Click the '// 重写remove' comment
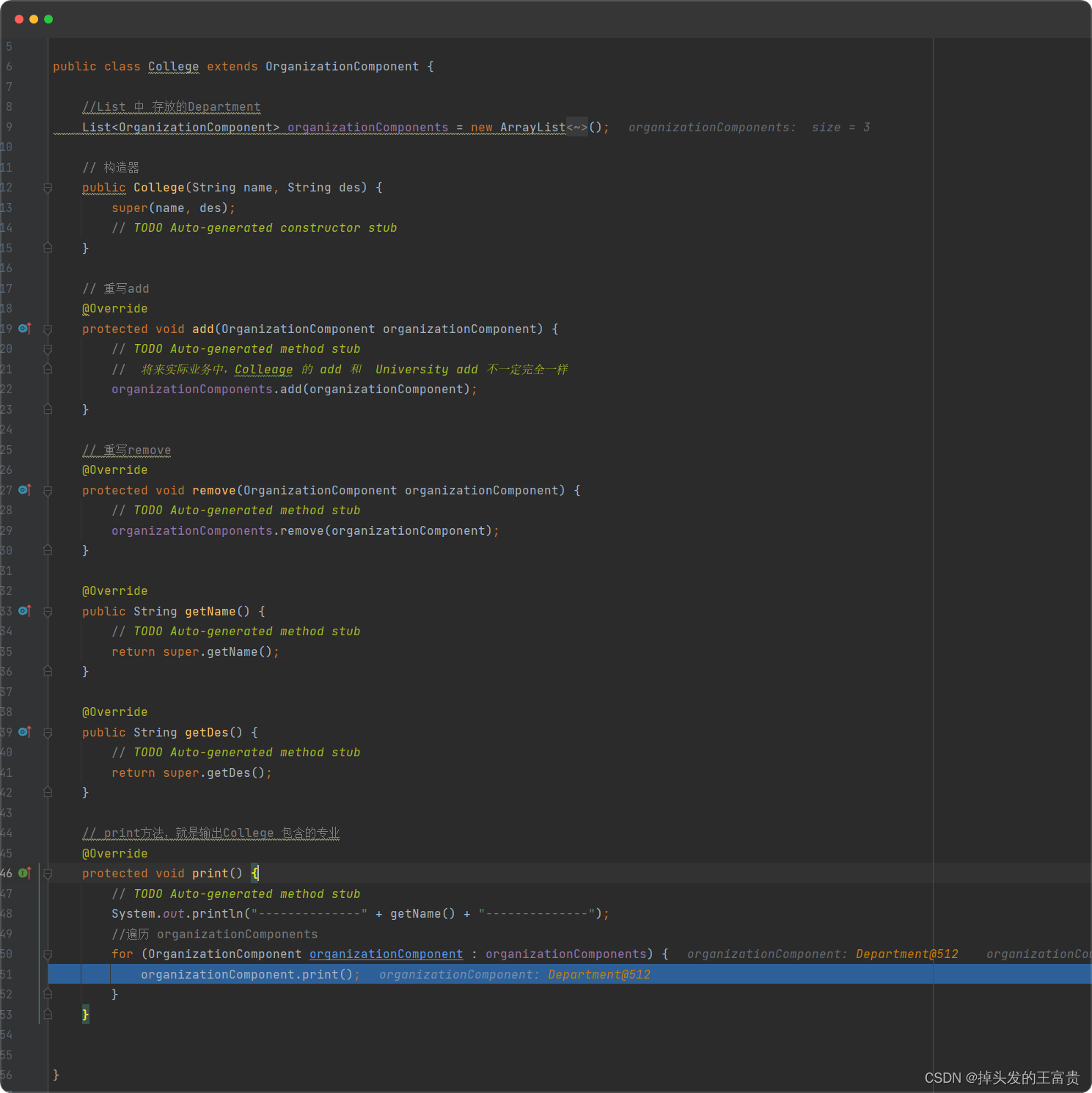 tap(127, 450)
